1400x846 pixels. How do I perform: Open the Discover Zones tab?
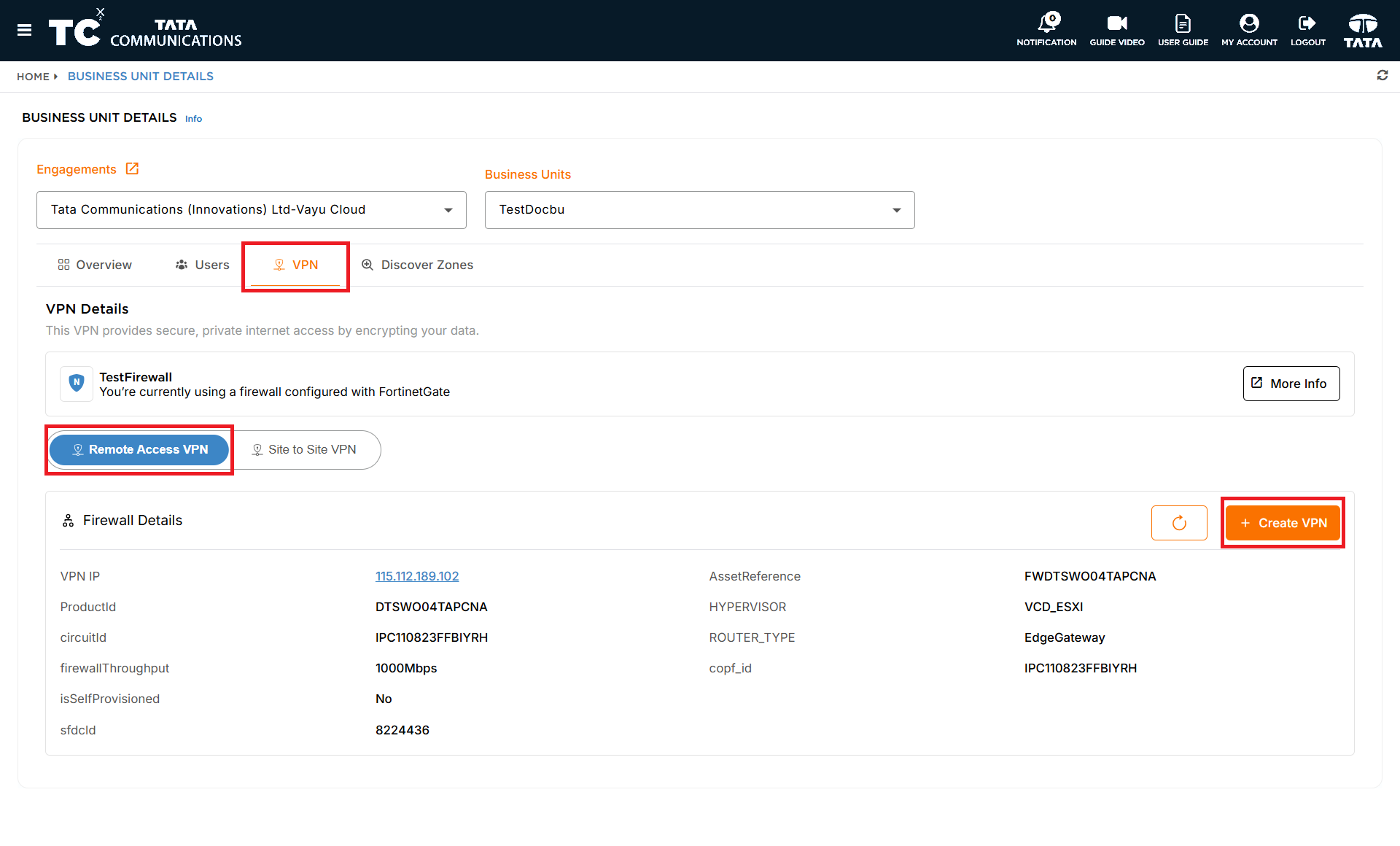(417, 265)
